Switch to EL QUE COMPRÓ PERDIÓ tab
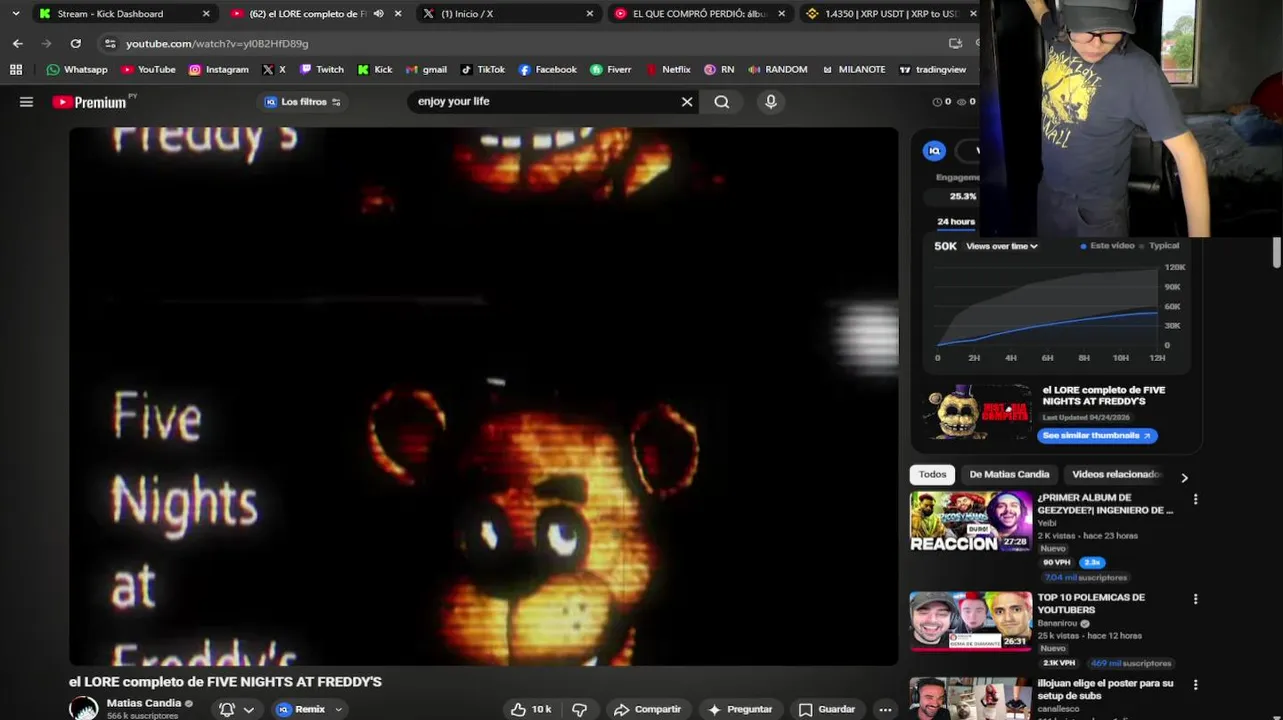 coord(700,14)
